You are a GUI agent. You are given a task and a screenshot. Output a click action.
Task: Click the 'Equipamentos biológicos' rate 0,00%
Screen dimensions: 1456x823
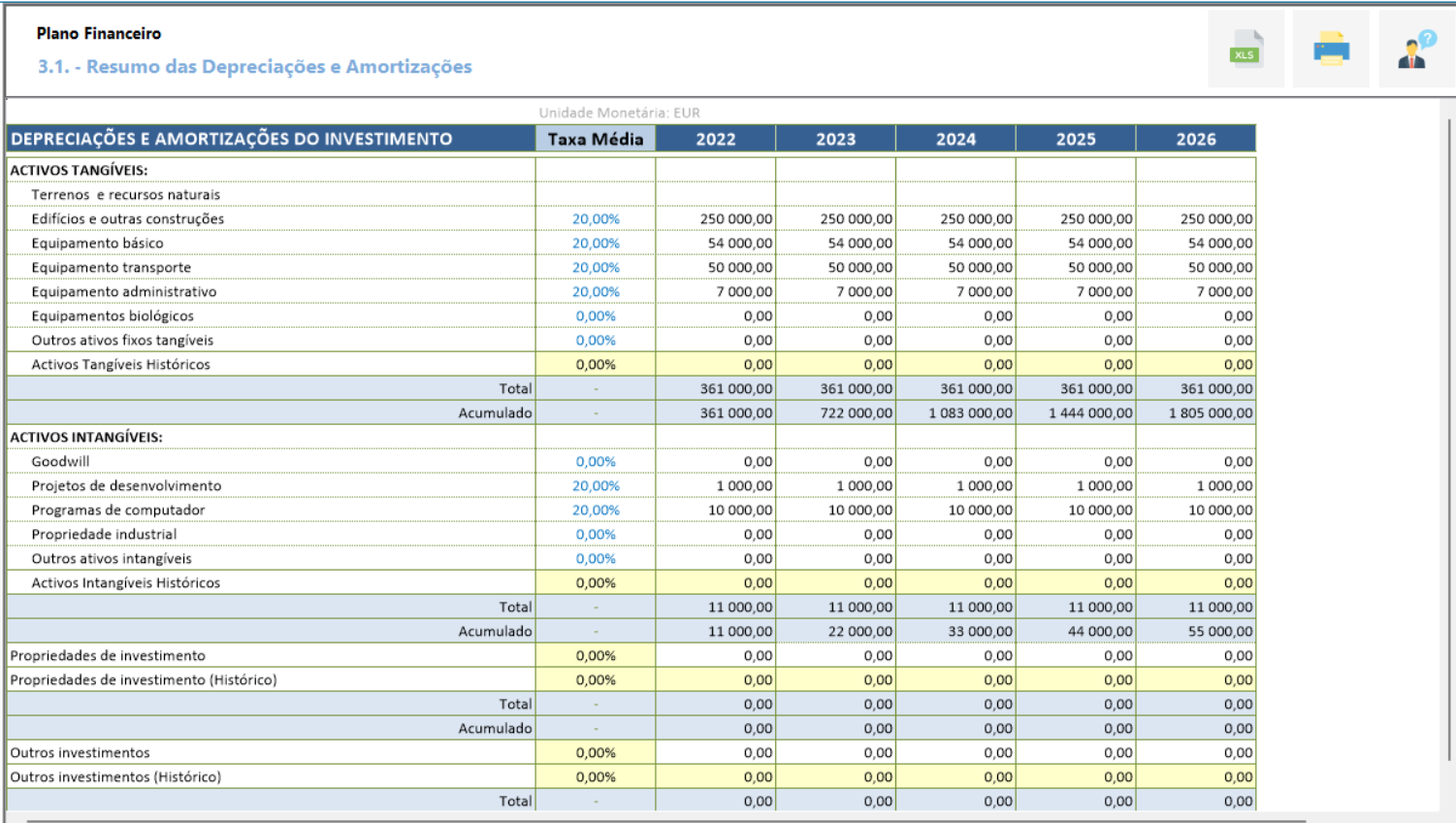coord(596,316)
